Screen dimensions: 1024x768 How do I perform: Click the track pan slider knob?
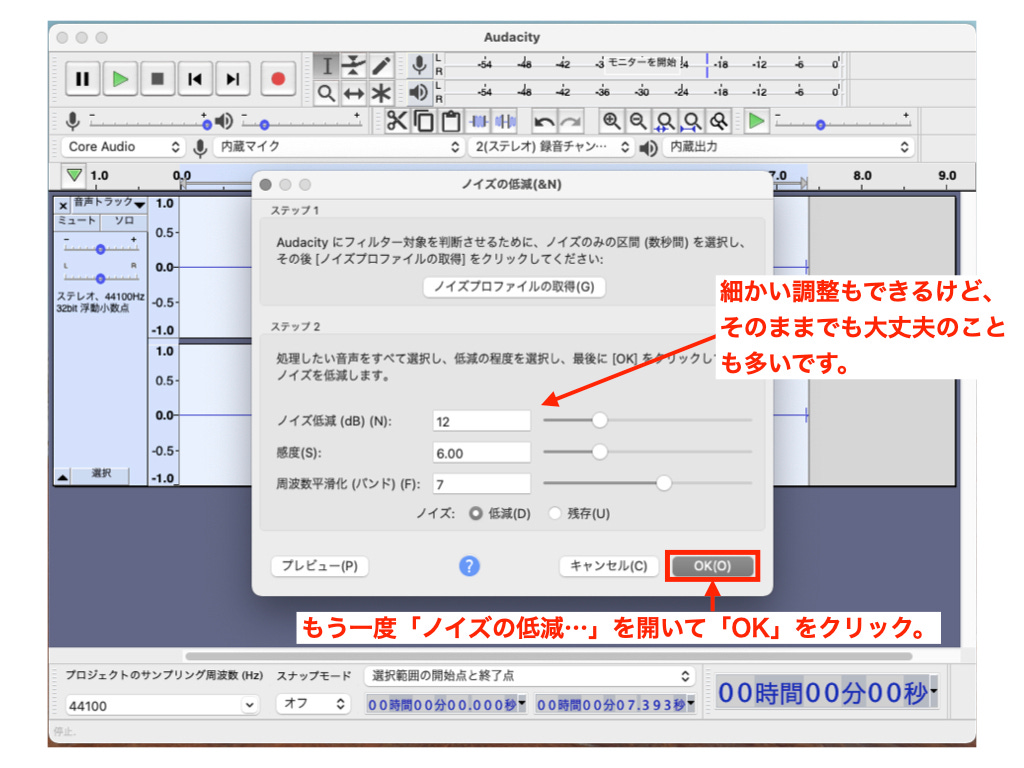click(x=101, y=279)
